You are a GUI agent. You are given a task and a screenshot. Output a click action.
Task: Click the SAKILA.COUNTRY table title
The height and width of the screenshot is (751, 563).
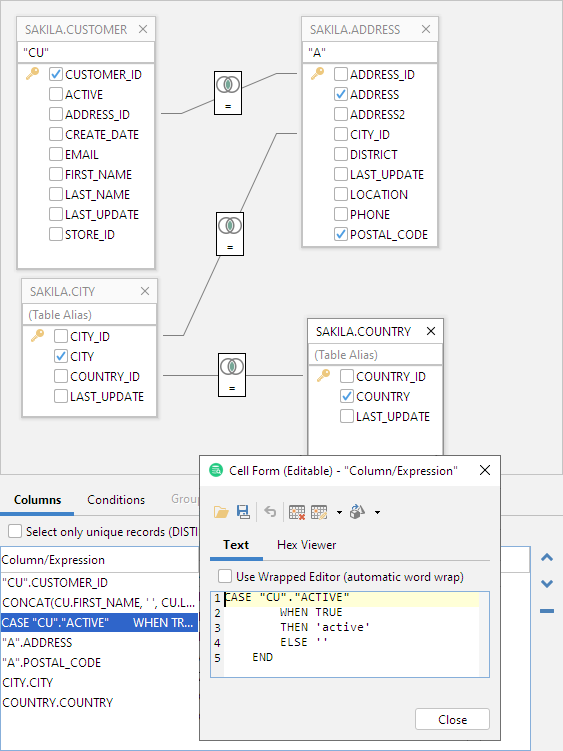click(363, 331)
